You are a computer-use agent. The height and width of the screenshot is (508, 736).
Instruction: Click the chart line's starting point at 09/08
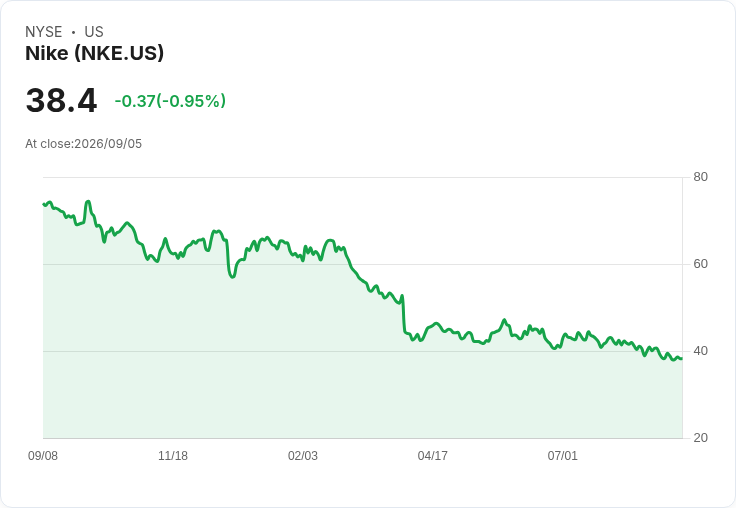click(x=44, y=204)
